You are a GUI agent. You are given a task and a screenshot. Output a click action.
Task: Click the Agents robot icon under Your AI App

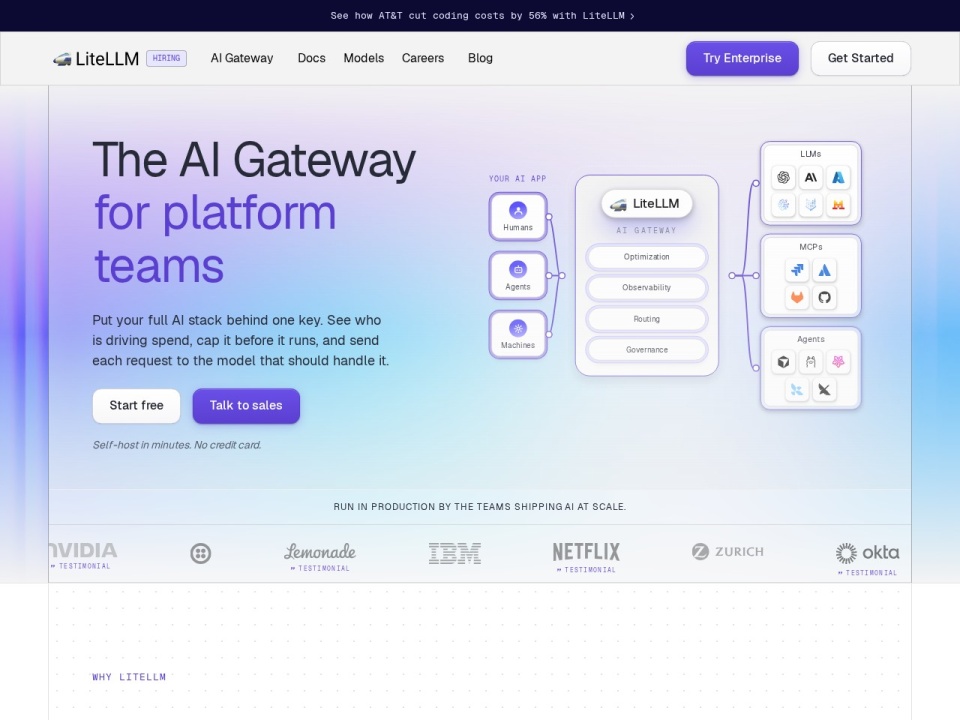coord(518,269)
